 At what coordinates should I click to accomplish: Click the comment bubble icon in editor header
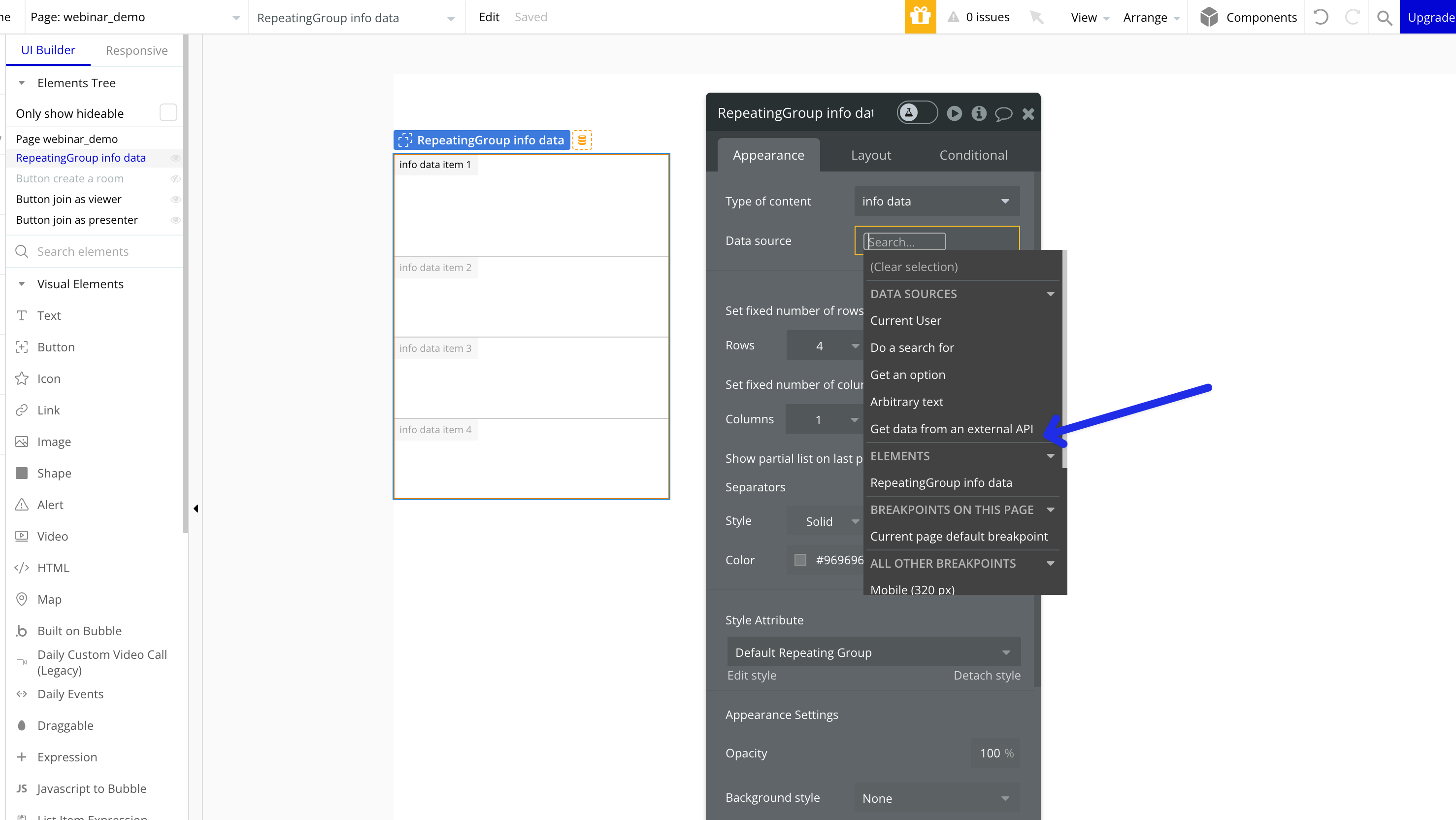point(1003,114)
